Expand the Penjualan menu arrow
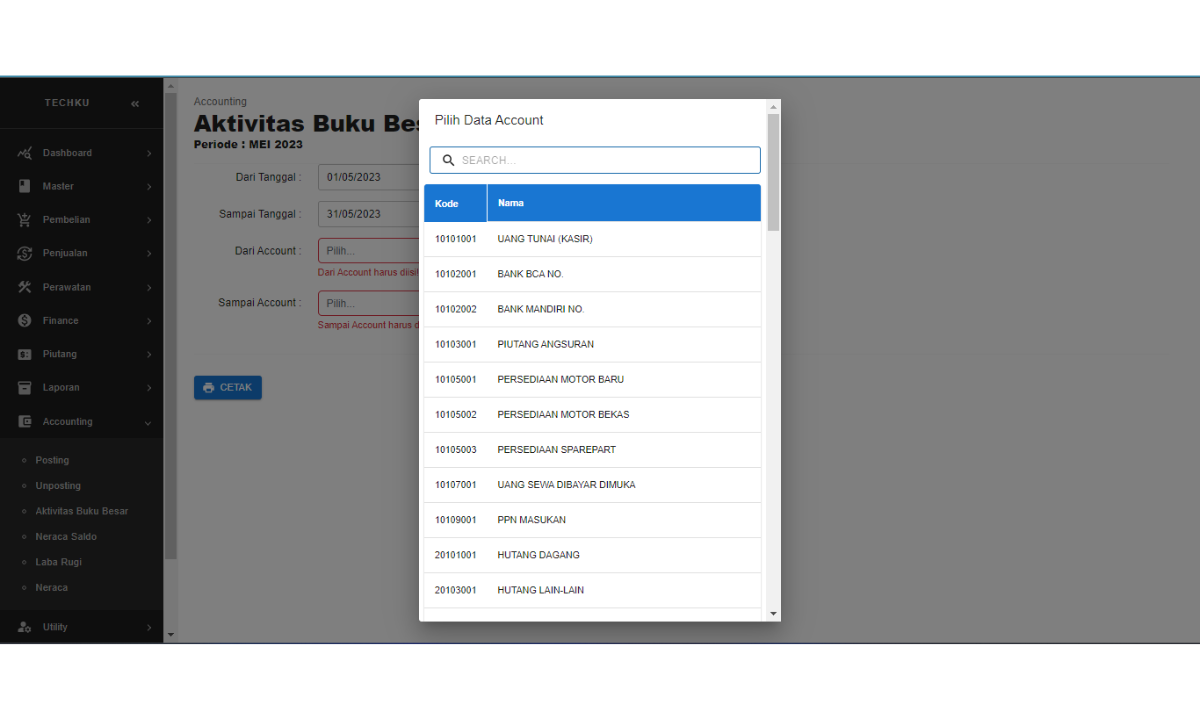1200x720 pixels. pos(148,254)
